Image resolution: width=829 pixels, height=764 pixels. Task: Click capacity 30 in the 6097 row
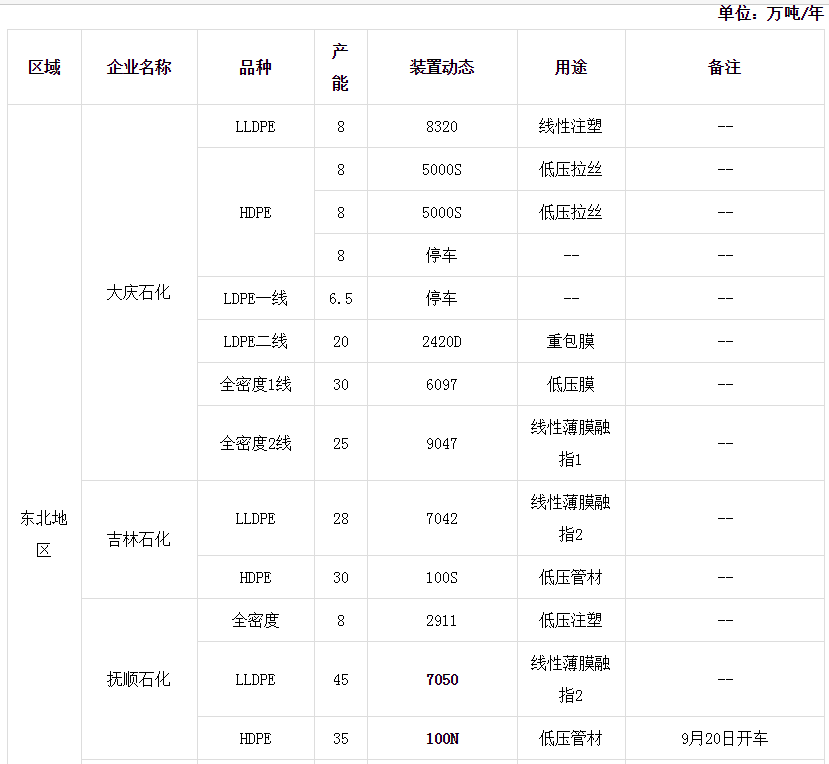click(340, 384)
